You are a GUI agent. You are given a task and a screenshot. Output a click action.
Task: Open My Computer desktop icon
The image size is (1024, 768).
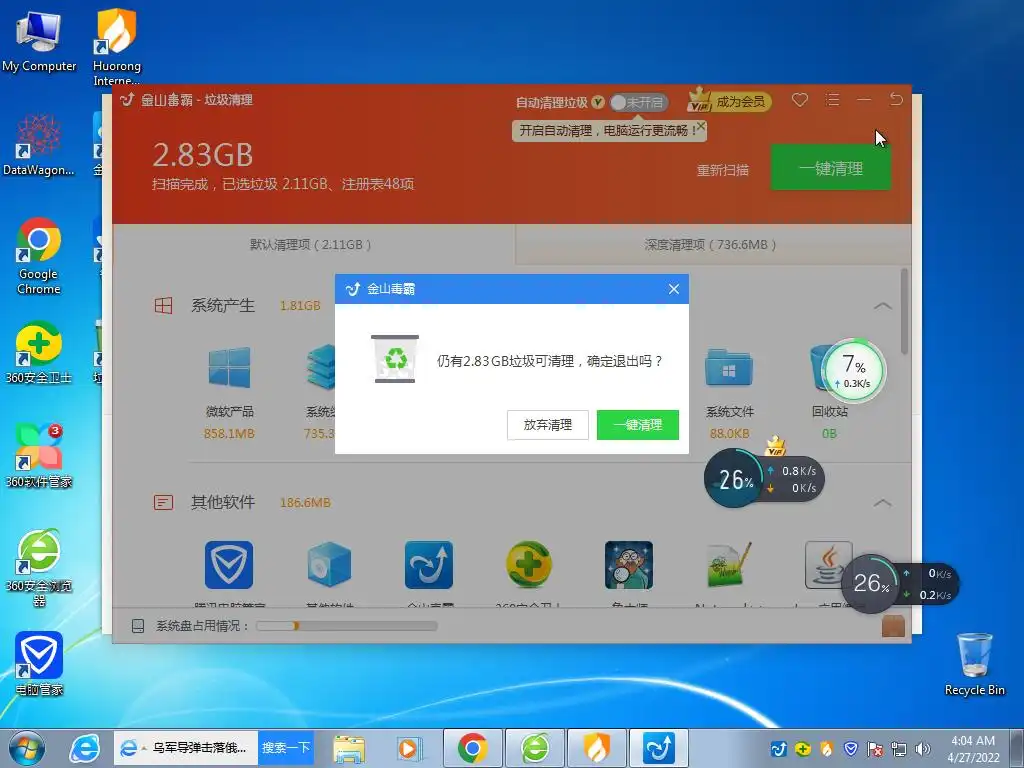coord(39,40)
